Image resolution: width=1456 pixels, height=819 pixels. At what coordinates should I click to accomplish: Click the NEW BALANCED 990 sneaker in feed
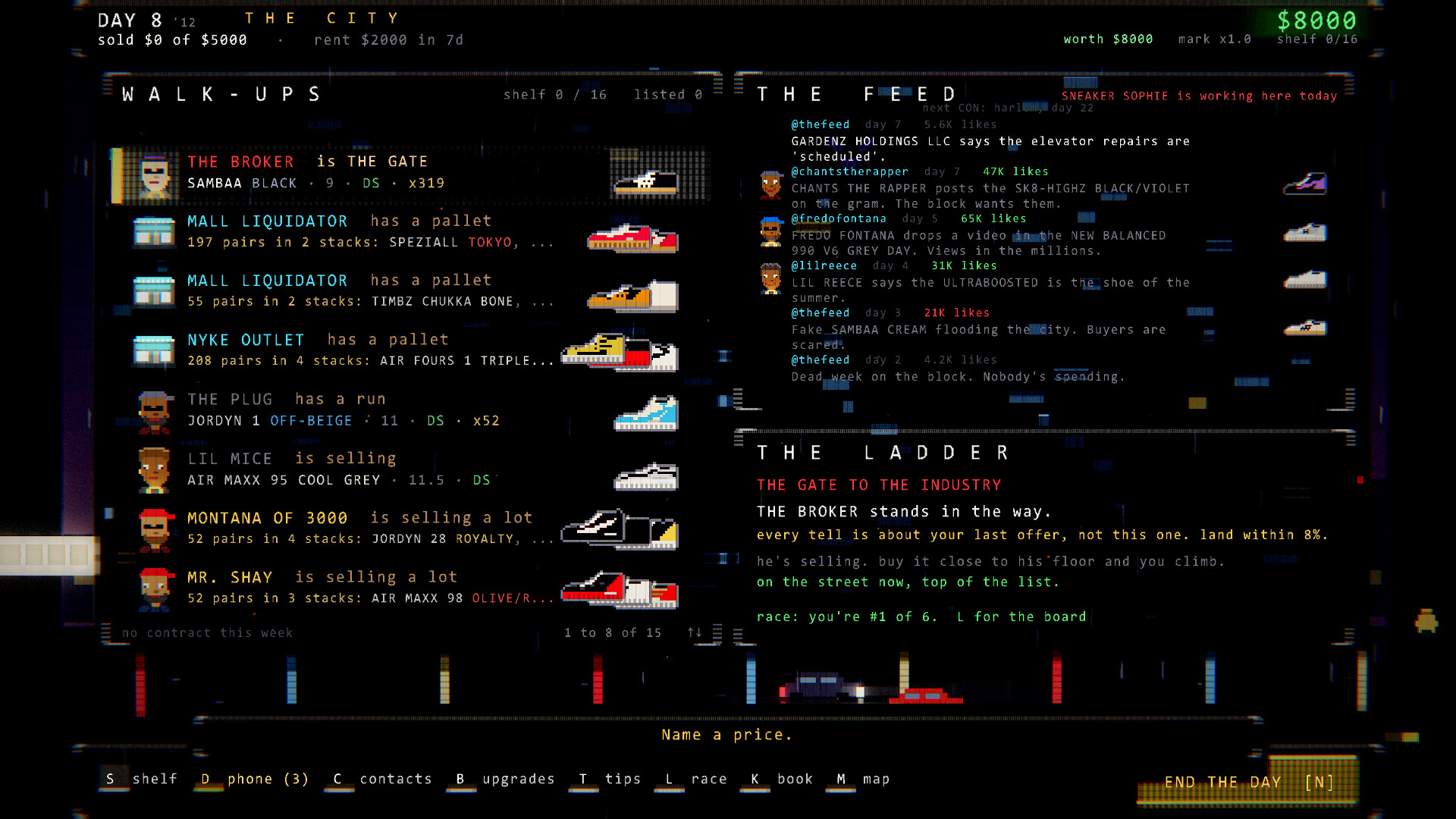click(x=1305, y=232)
